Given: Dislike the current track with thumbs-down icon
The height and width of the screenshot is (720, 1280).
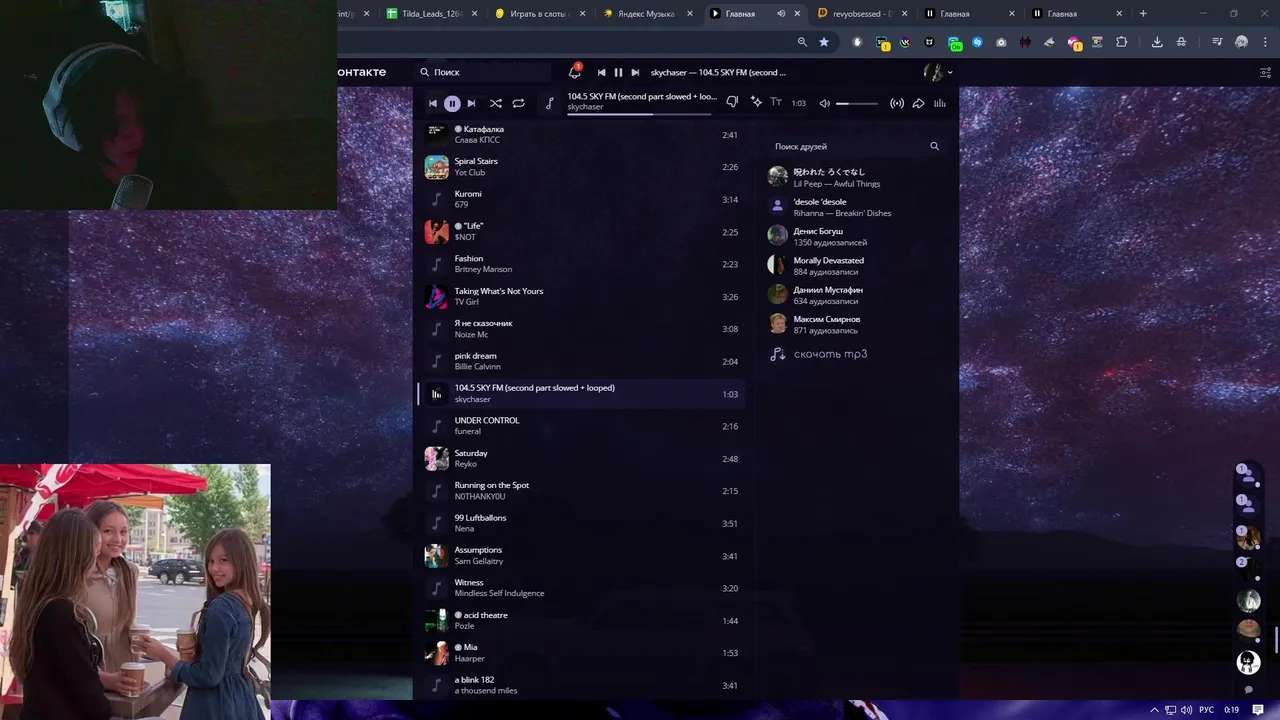Looking at the screenshot, I should click(732, 102).
